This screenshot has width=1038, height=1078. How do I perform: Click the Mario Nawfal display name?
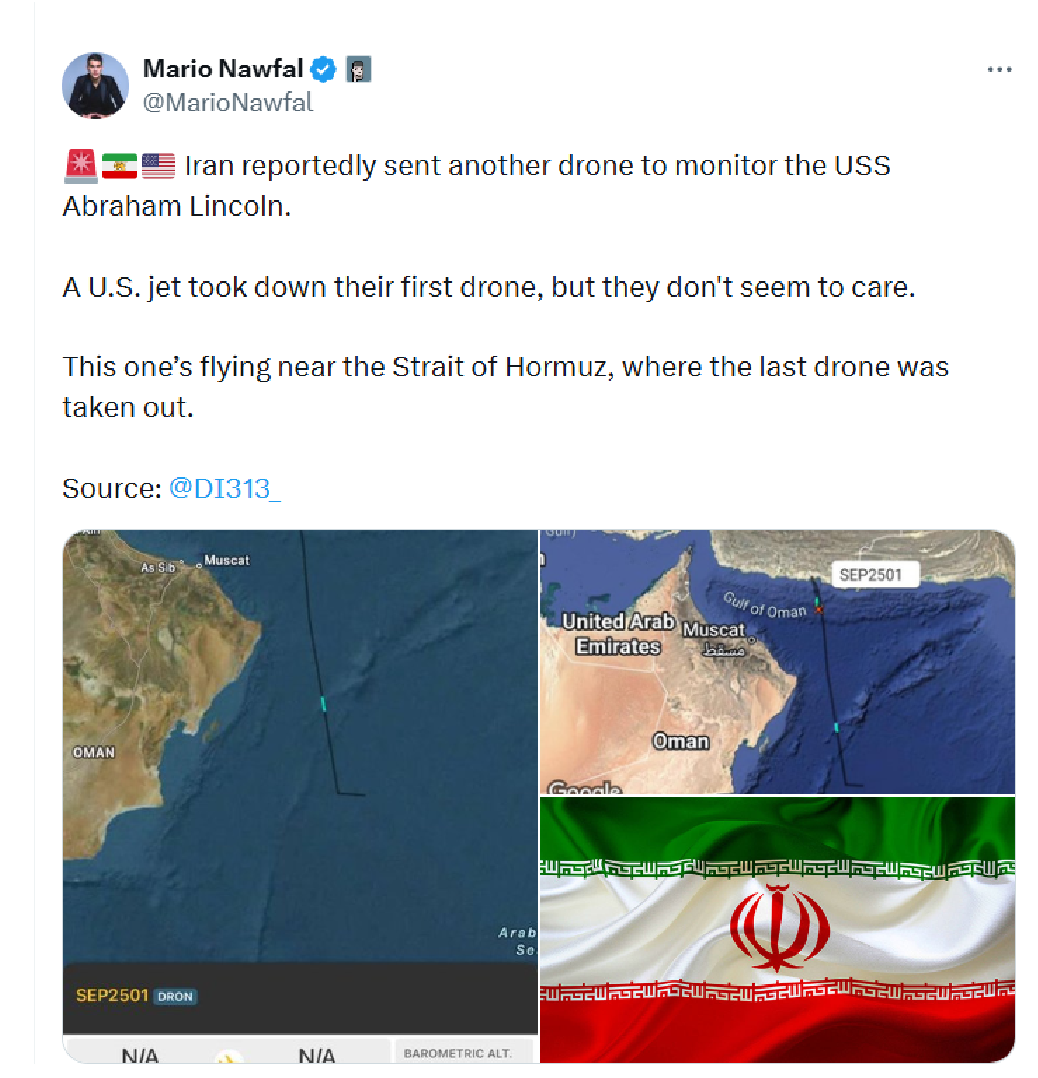(222, 69)
